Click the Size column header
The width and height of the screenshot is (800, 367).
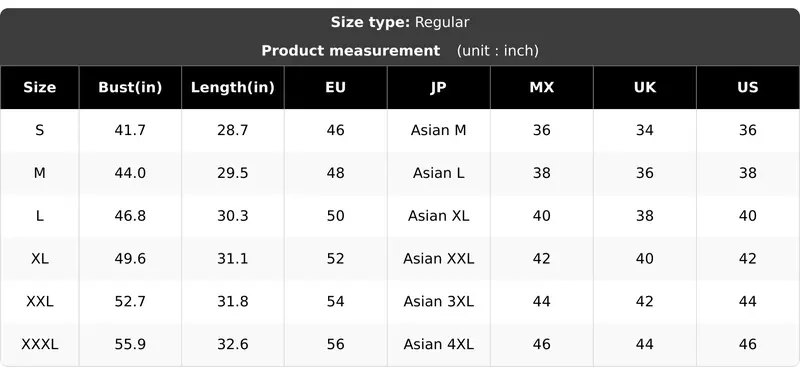(x=39, y=87)
